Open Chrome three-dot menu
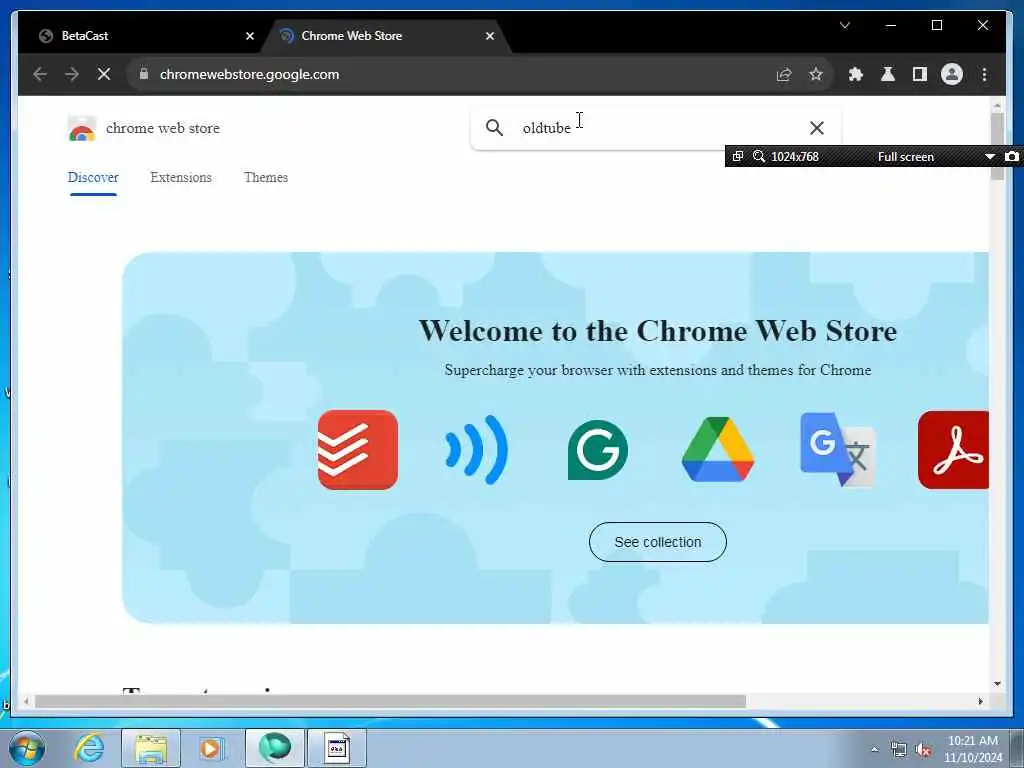1024x768 pixels. 984,74
